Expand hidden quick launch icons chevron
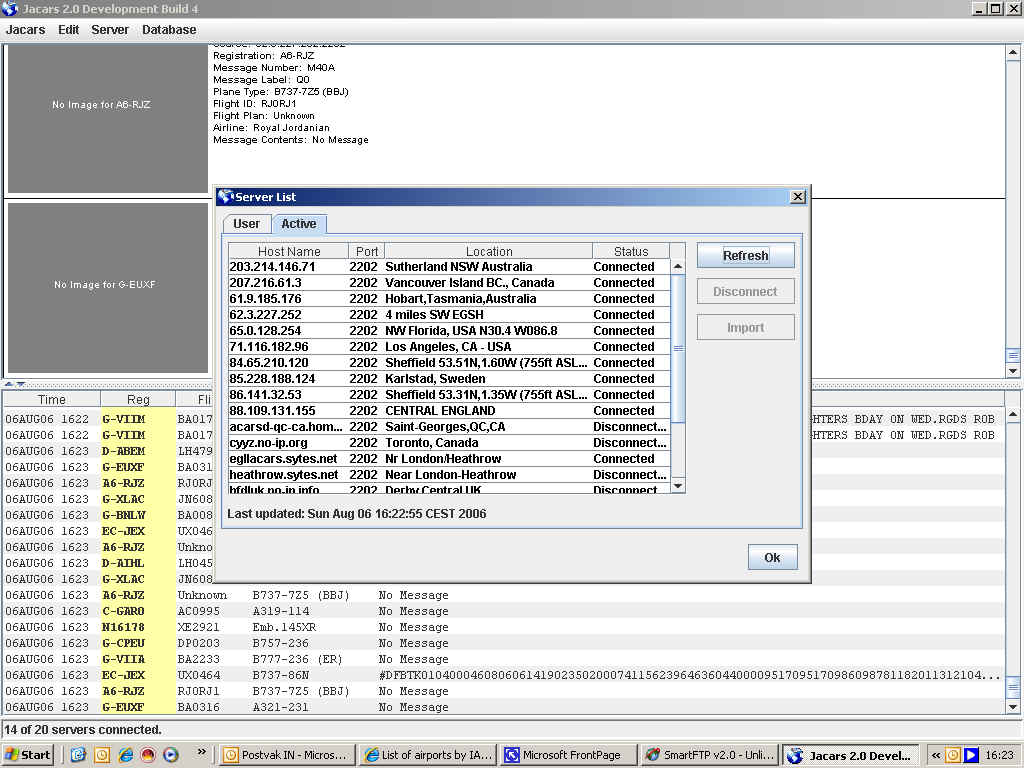1024x768 pixels. 201,752
